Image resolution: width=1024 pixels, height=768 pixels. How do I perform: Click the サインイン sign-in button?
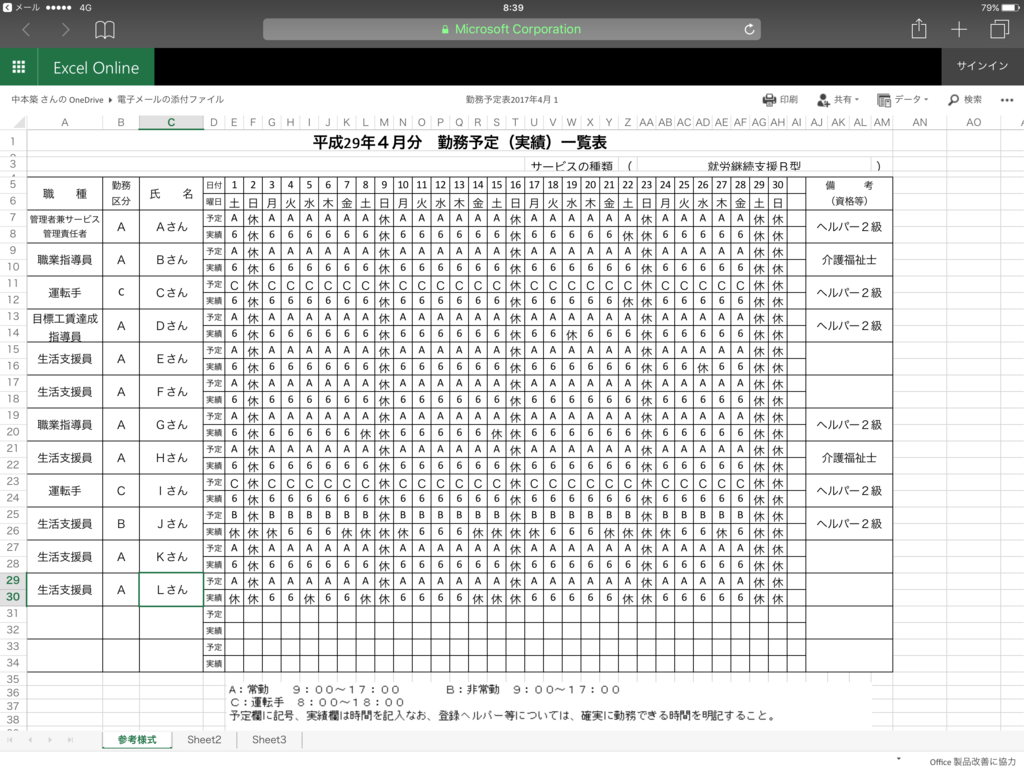pyautogui.click(x=982, y=66)
